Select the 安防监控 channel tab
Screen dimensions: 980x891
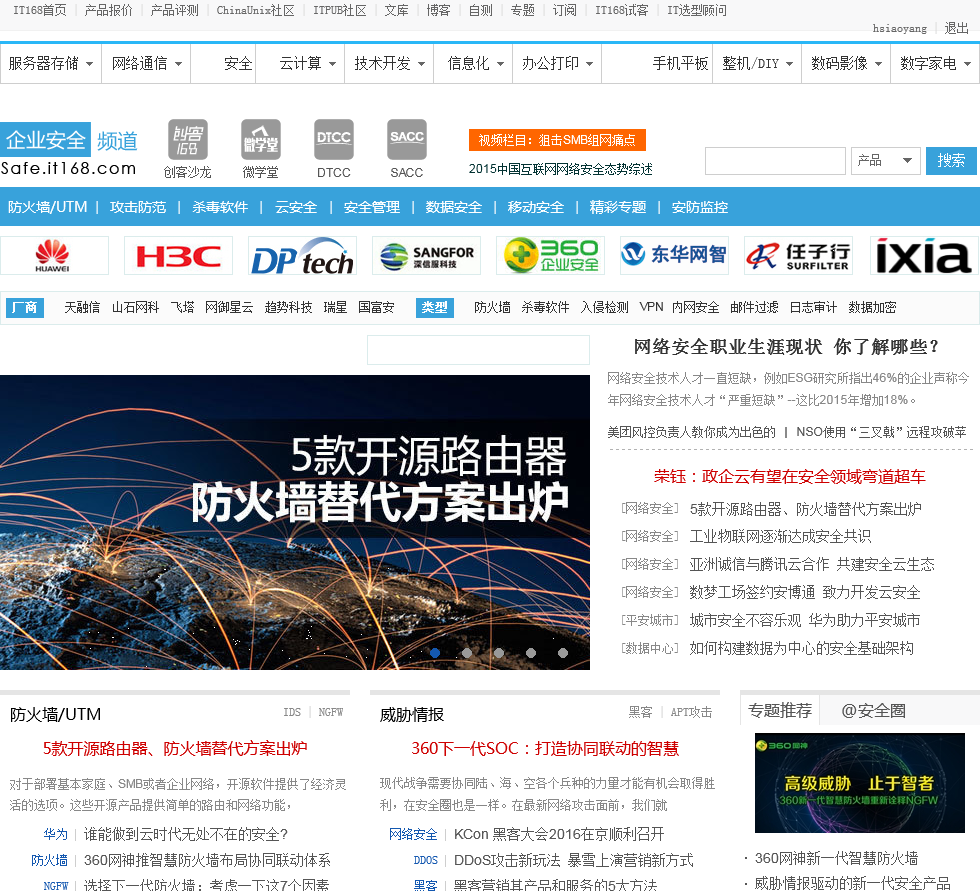tap(699, 207)
